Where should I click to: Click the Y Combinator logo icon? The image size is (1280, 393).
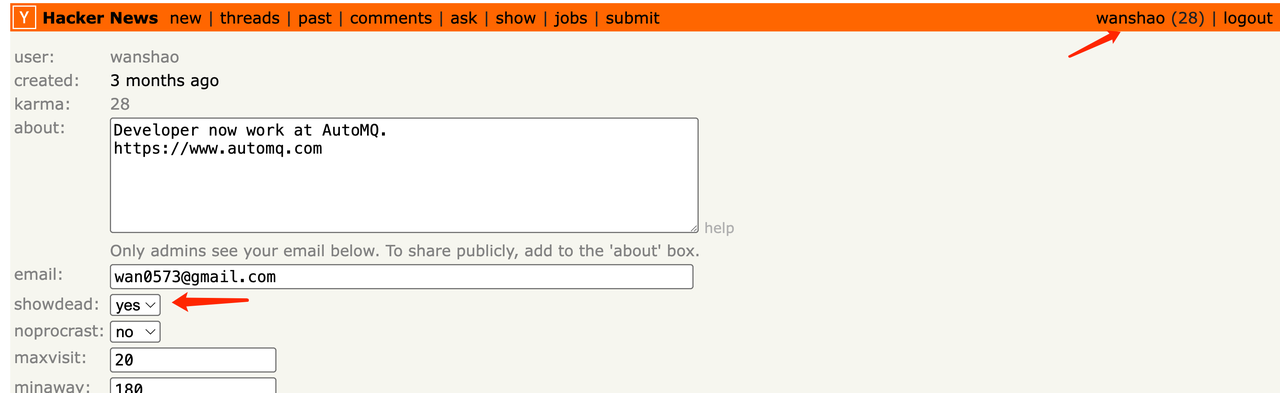pyautogui.click(x=25, y=17)
